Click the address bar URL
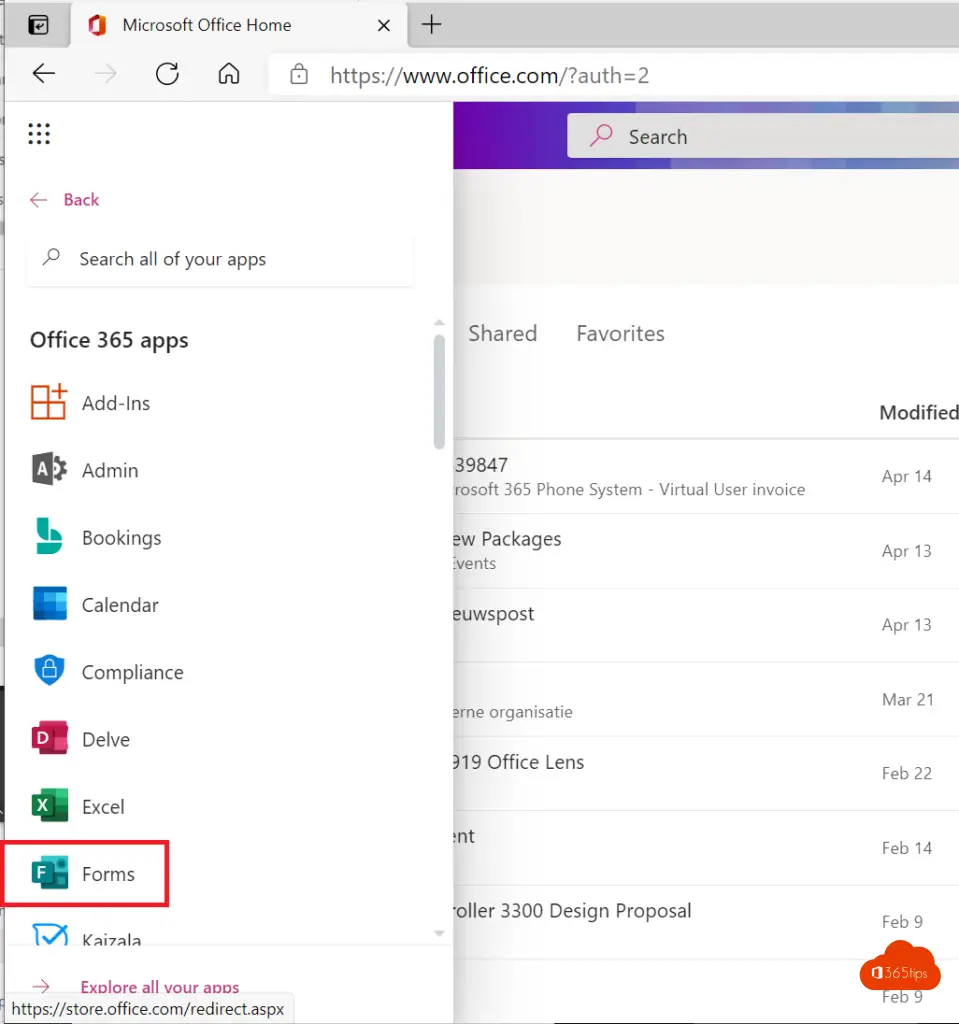Screen dimensions: 959x1024 point(489,76)
